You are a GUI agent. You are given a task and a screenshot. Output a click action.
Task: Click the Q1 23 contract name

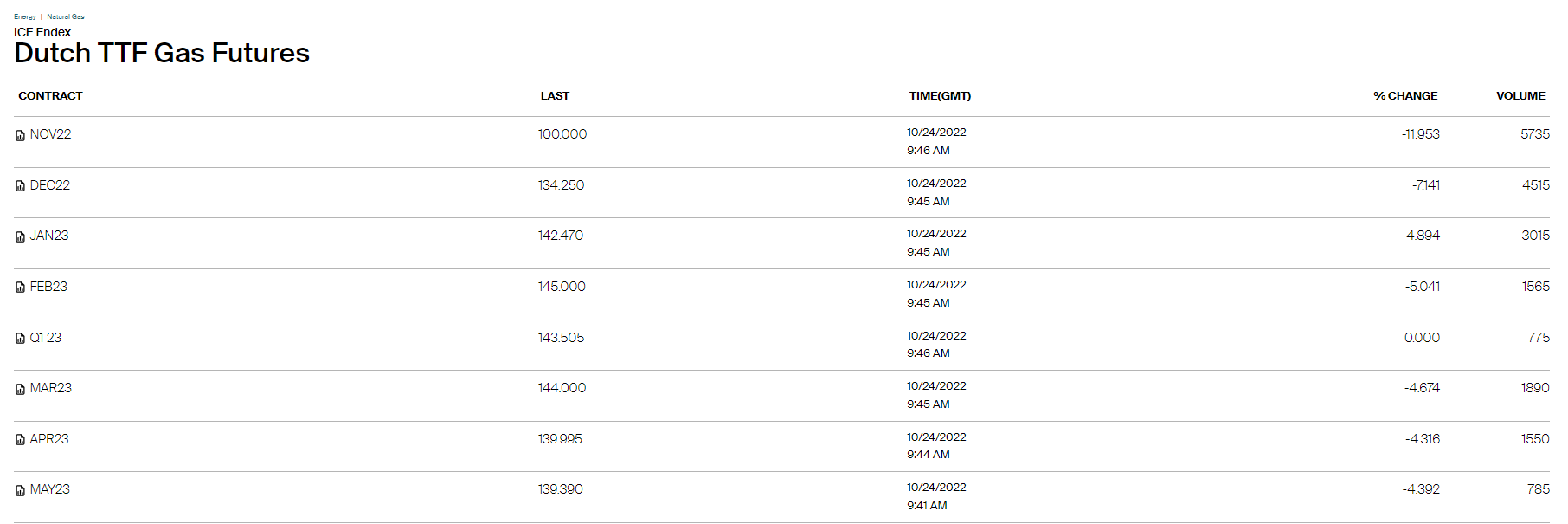pyautogui.click(x=45, y=338)
